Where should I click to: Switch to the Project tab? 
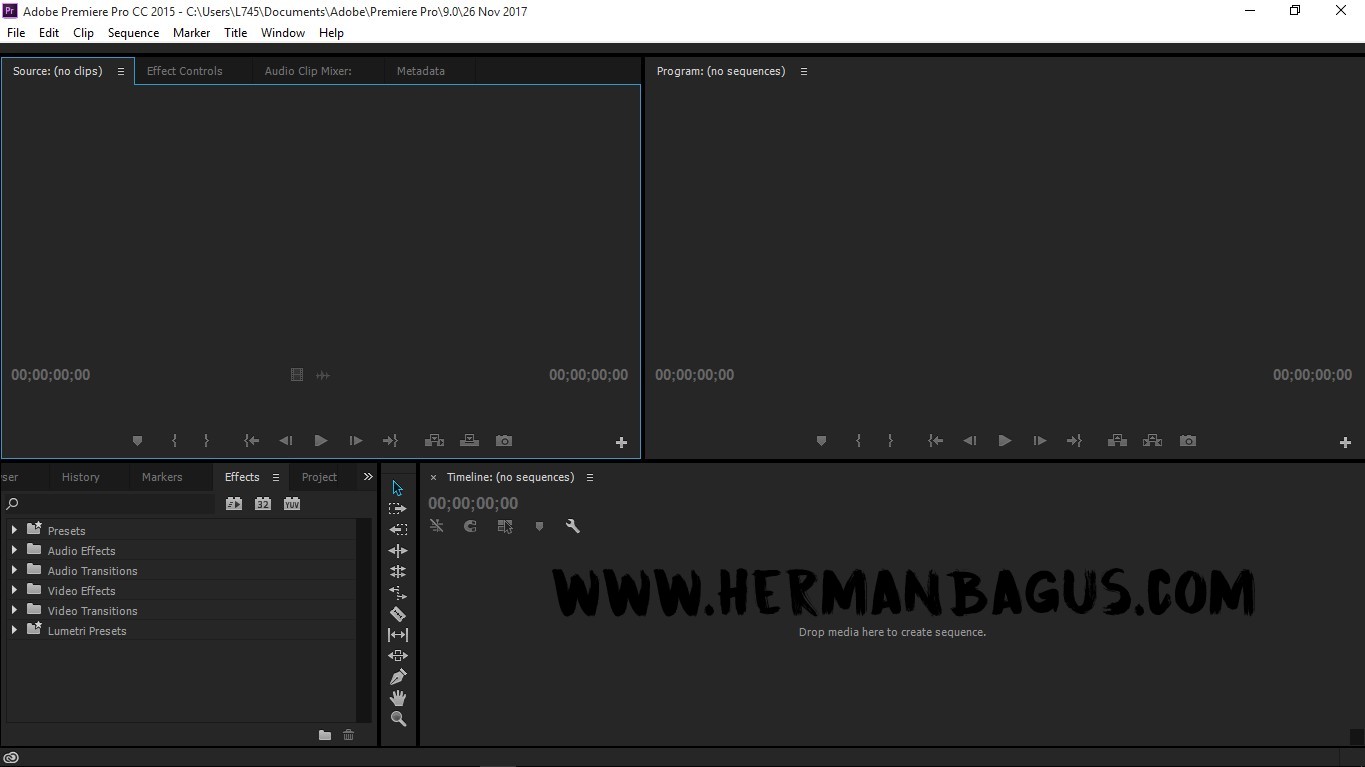point(320,477)
